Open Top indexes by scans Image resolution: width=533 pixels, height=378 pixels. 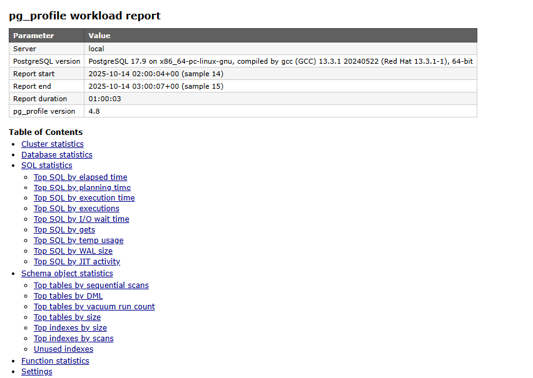[74, 339]
